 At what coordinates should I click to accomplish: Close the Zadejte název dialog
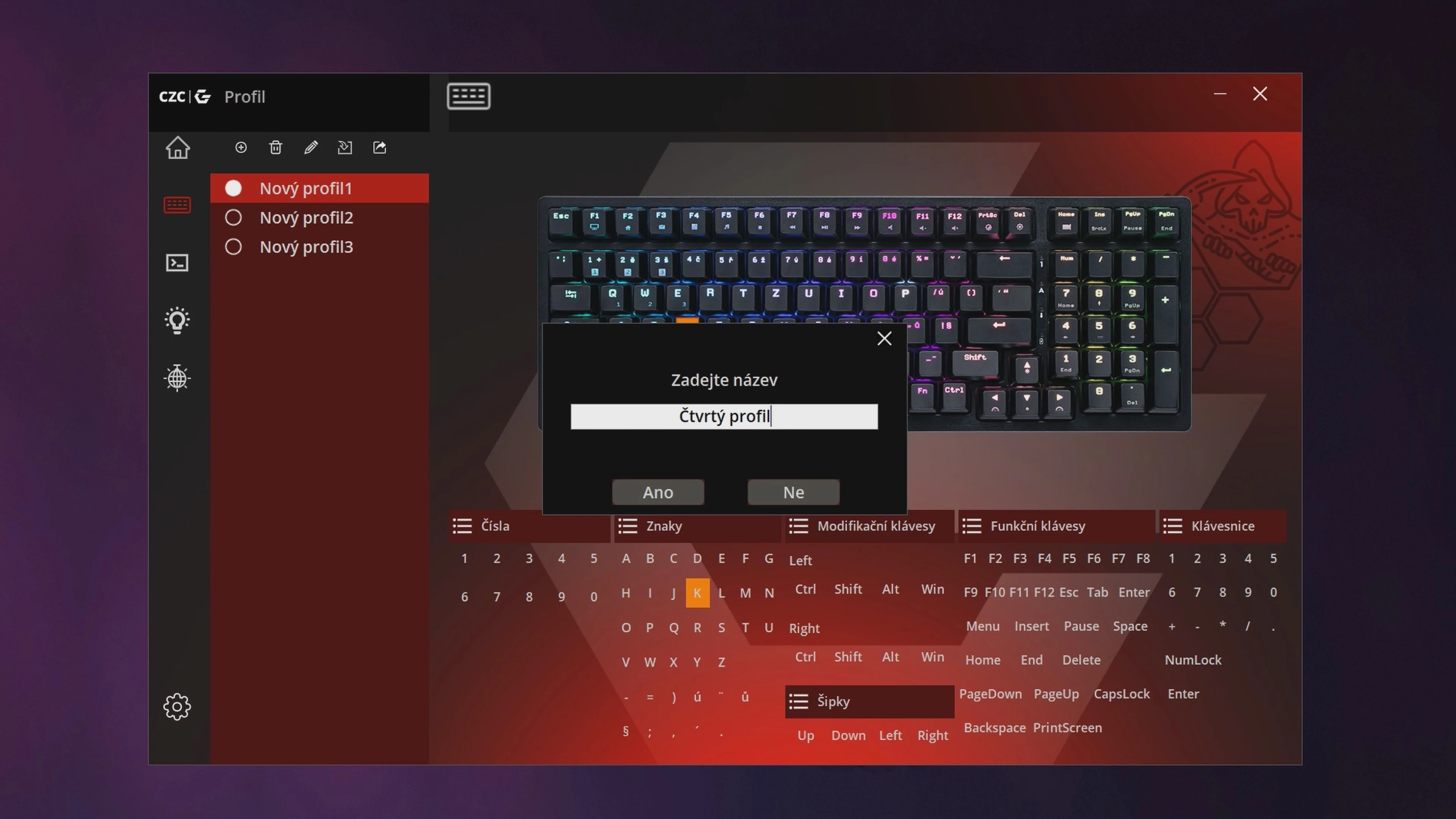pyautogui.click(x=885, y=339)
